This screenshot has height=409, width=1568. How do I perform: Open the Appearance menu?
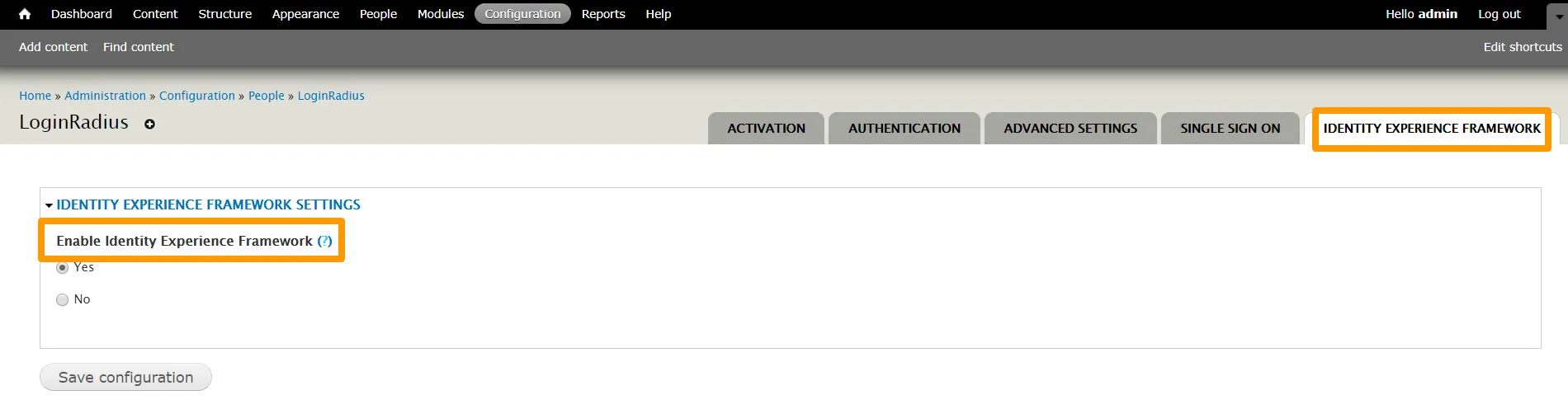[x=305, y=14]
